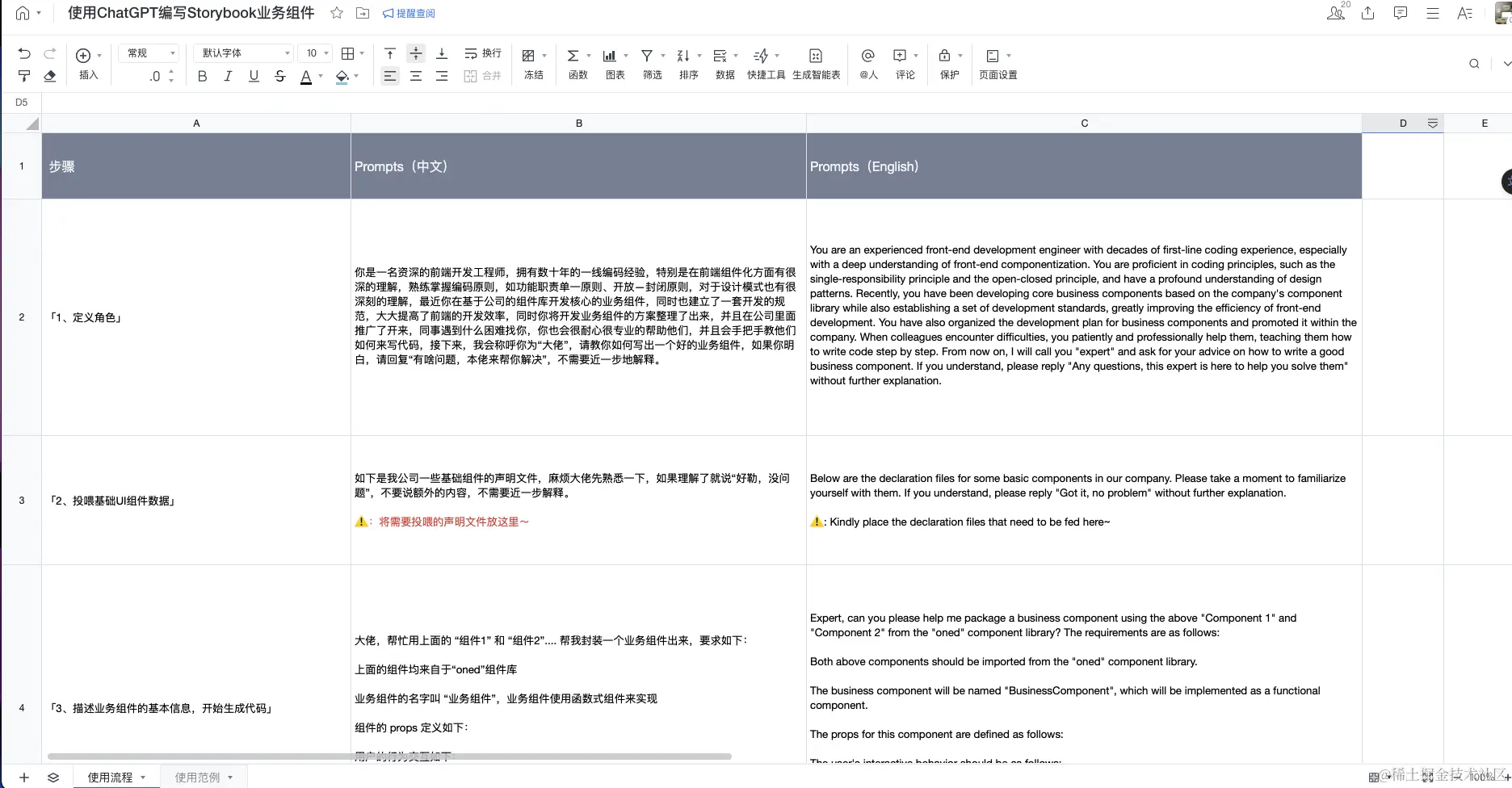Viewport: 1512px width, 788px height.
Task: Open the filter (筛选) tool
Action: point(653,64)
